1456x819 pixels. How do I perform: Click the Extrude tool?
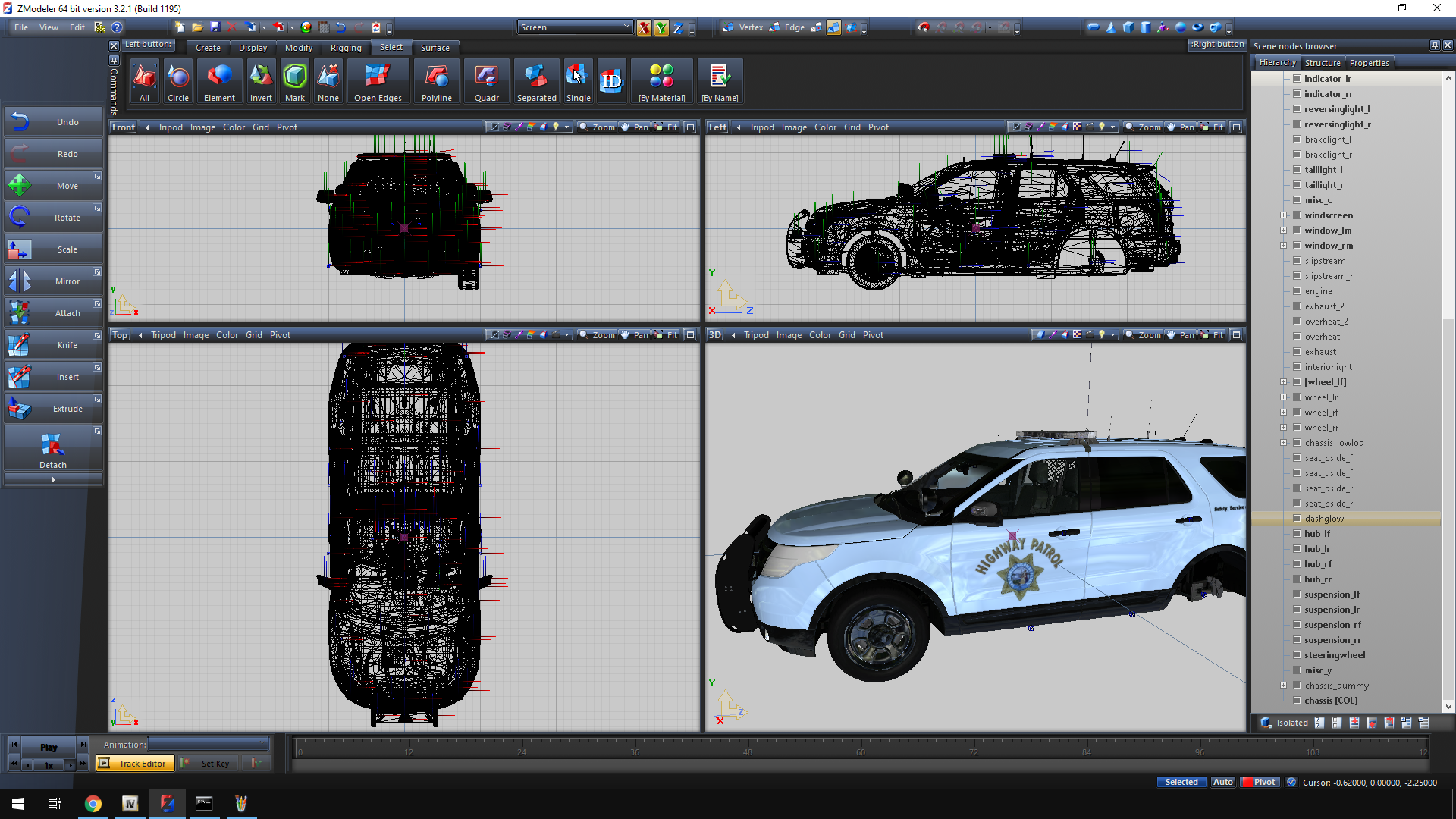coord(53,409)
